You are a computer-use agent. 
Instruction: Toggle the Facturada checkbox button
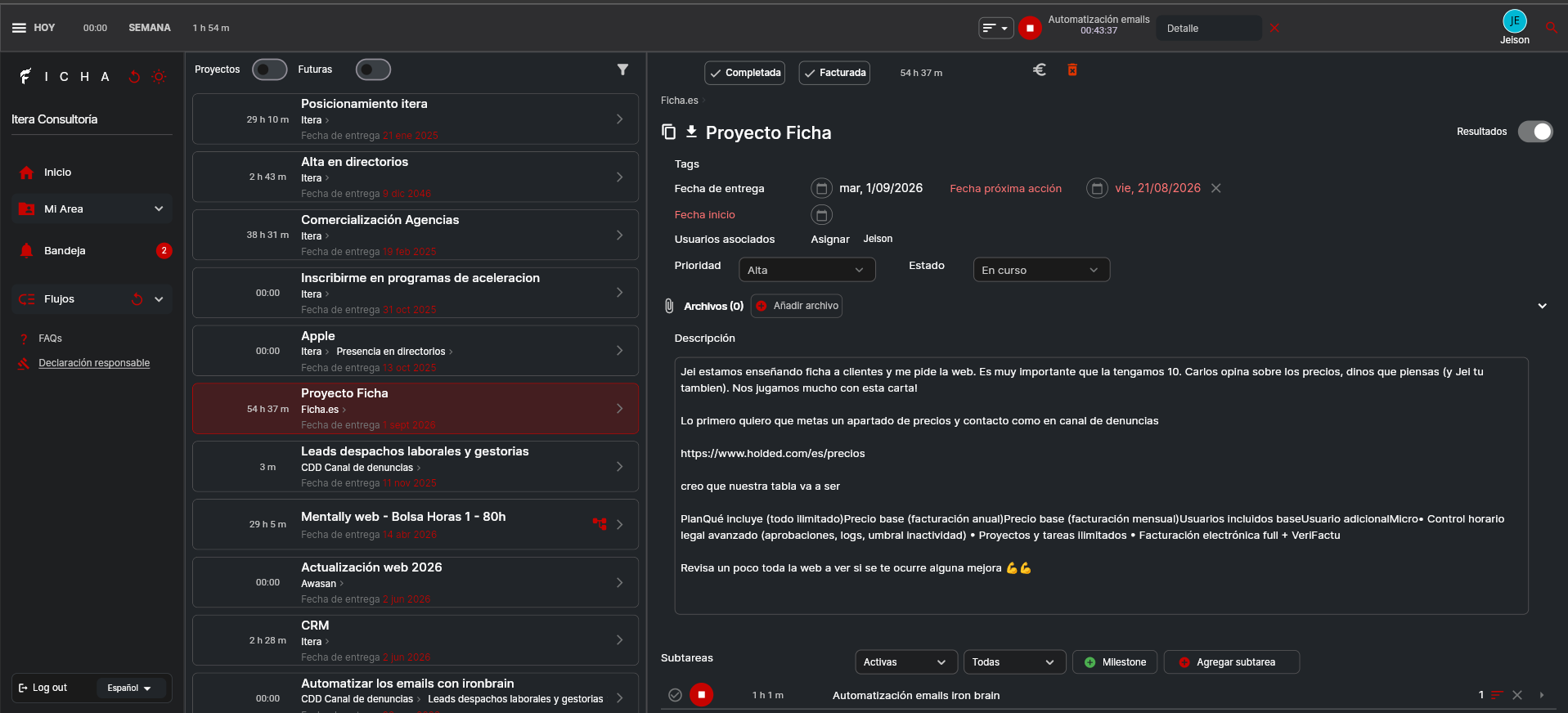click(834, 73)
